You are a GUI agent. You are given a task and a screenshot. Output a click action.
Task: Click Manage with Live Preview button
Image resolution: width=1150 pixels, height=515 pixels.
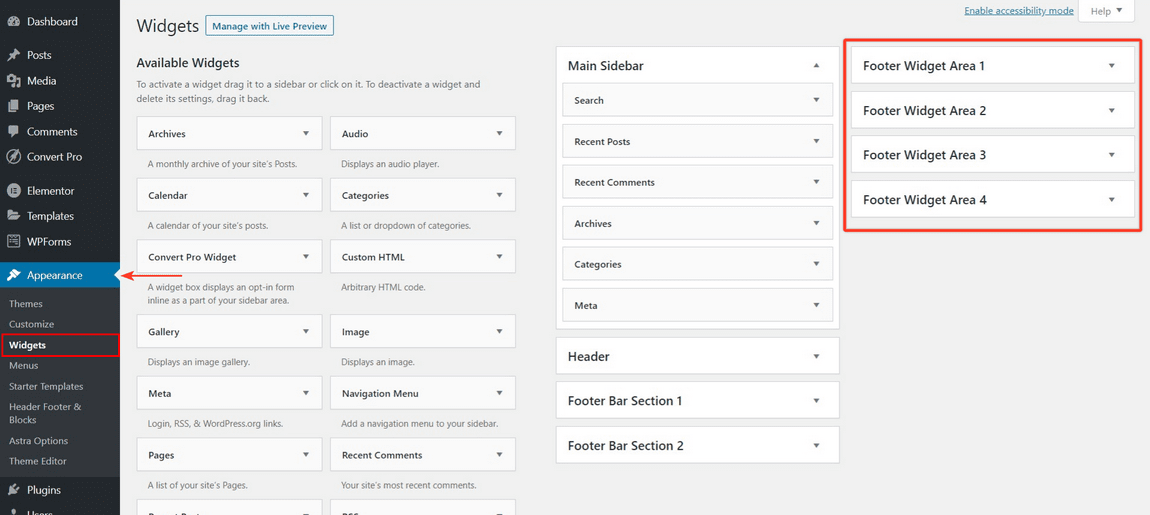[270, 26]
